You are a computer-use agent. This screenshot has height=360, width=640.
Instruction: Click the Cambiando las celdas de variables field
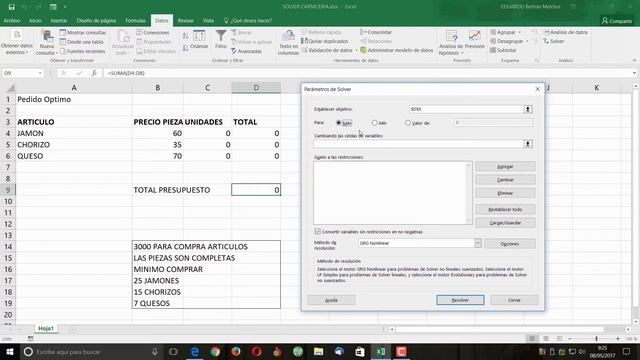[x=418, y=144]
